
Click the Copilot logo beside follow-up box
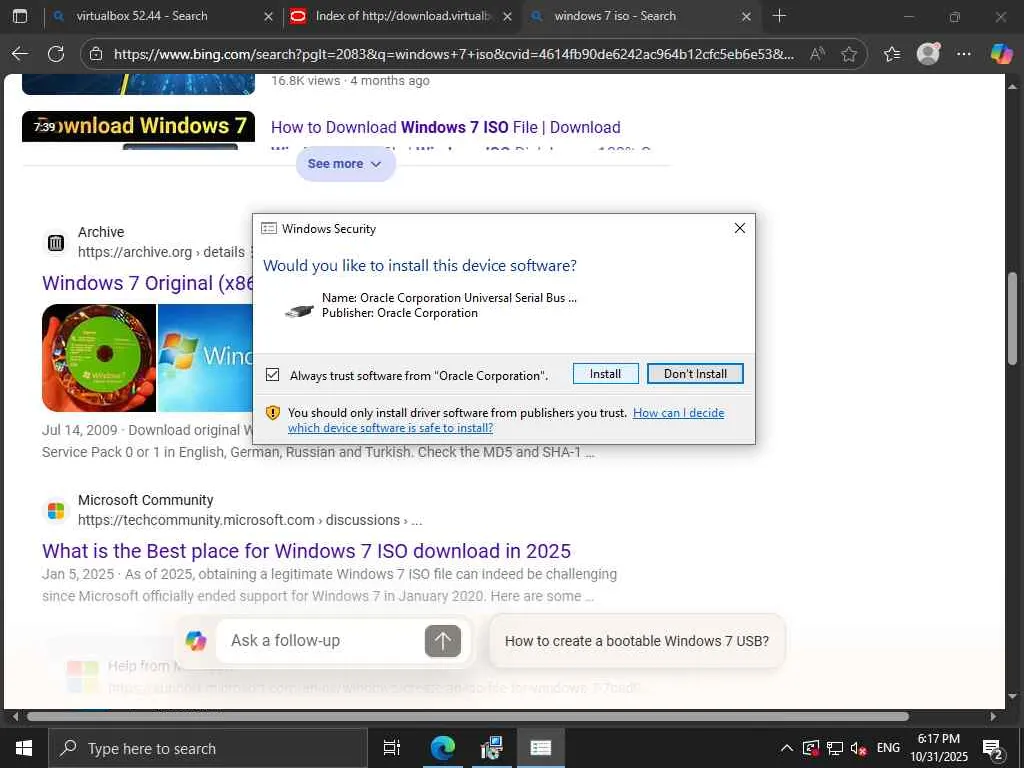pos(196,641)
